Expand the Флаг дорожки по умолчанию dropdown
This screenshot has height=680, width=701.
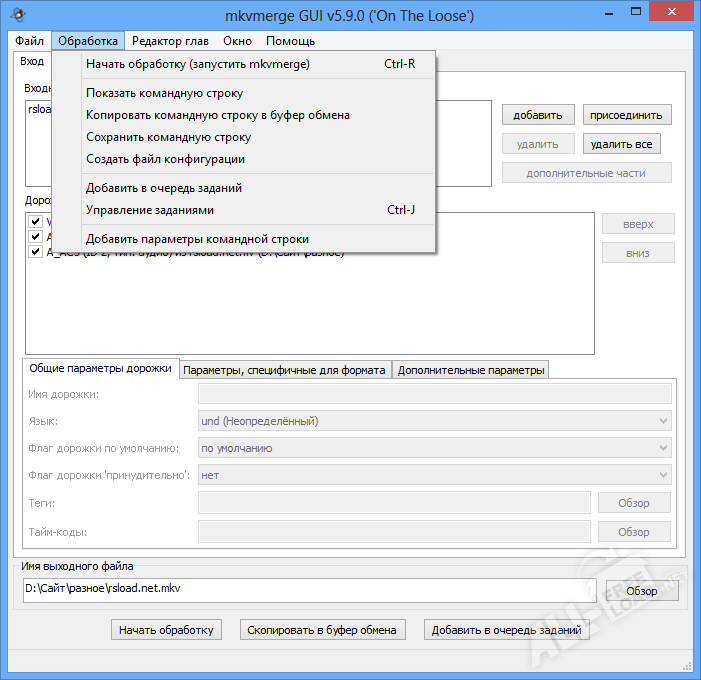(x=434, y=448)
